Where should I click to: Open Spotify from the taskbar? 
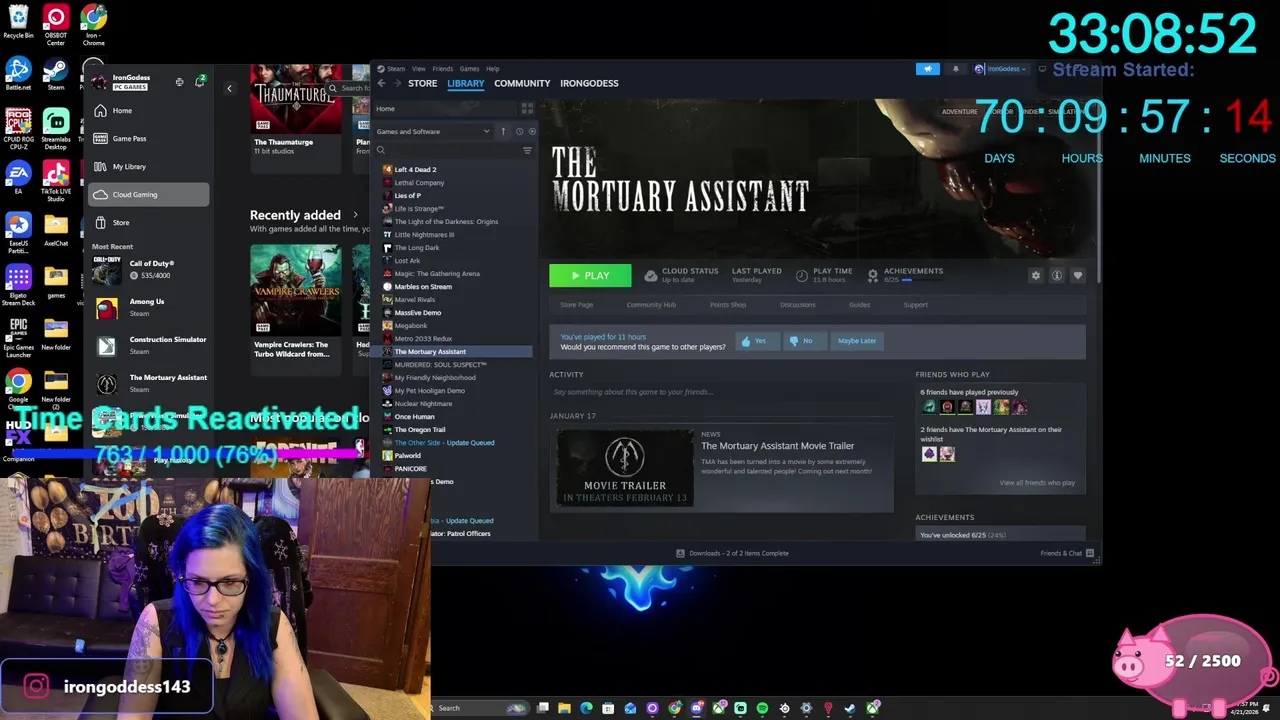[x=762, y=708]
